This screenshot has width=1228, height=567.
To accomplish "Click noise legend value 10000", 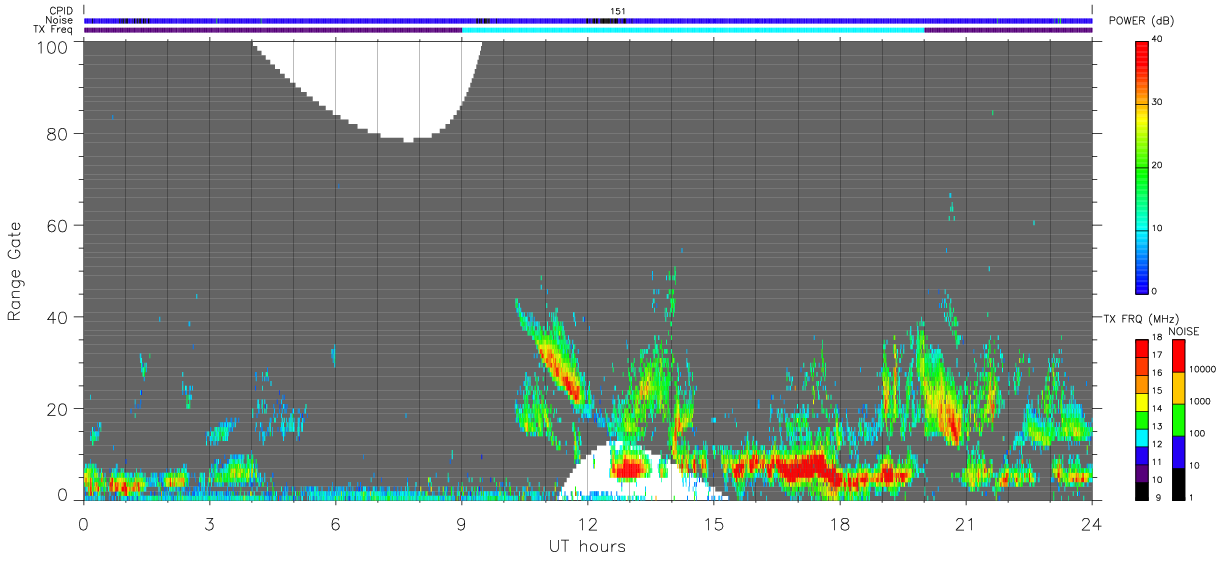I will tap(1204, 370).
